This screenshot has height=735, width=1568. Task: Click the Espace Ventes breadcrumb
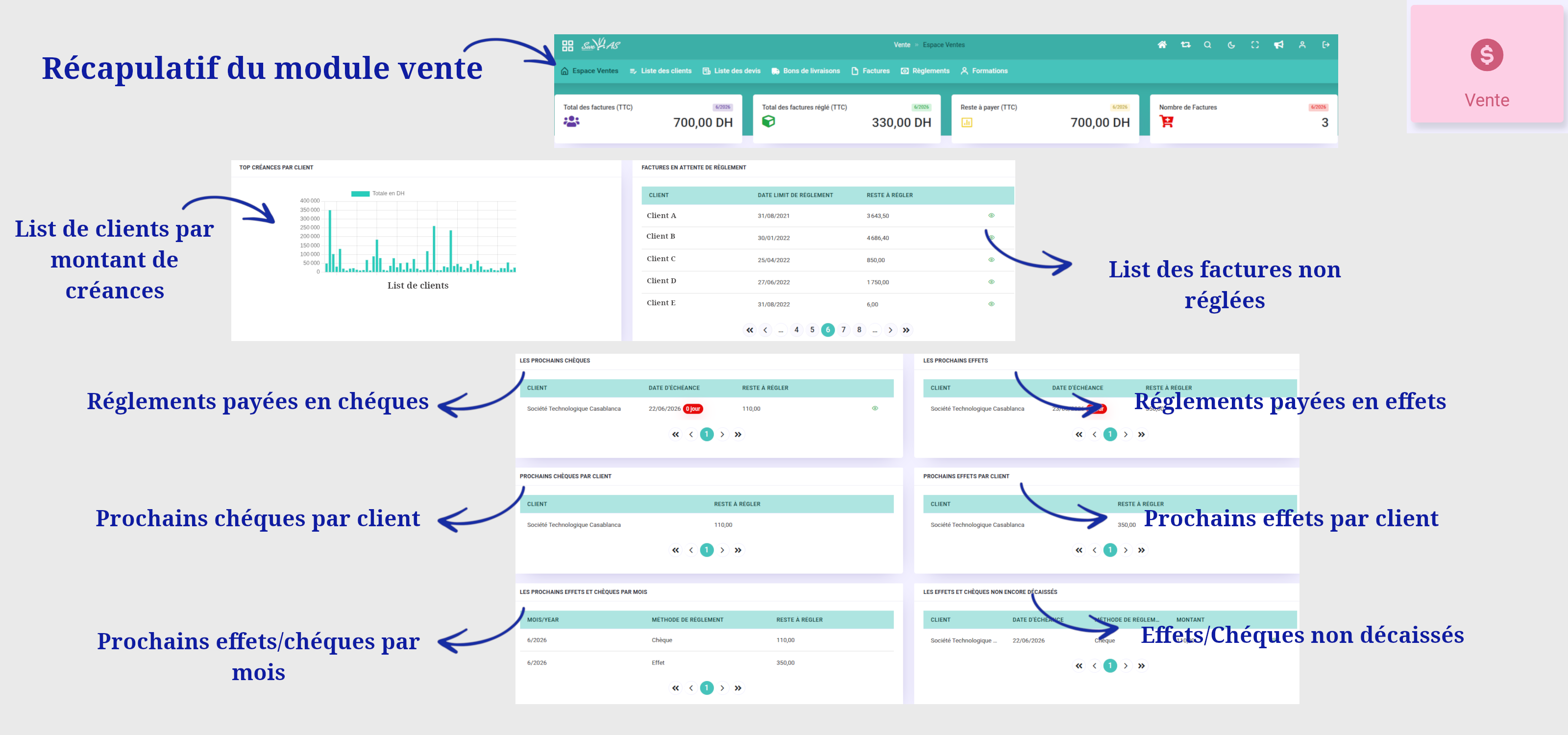[x=943, y=45]
